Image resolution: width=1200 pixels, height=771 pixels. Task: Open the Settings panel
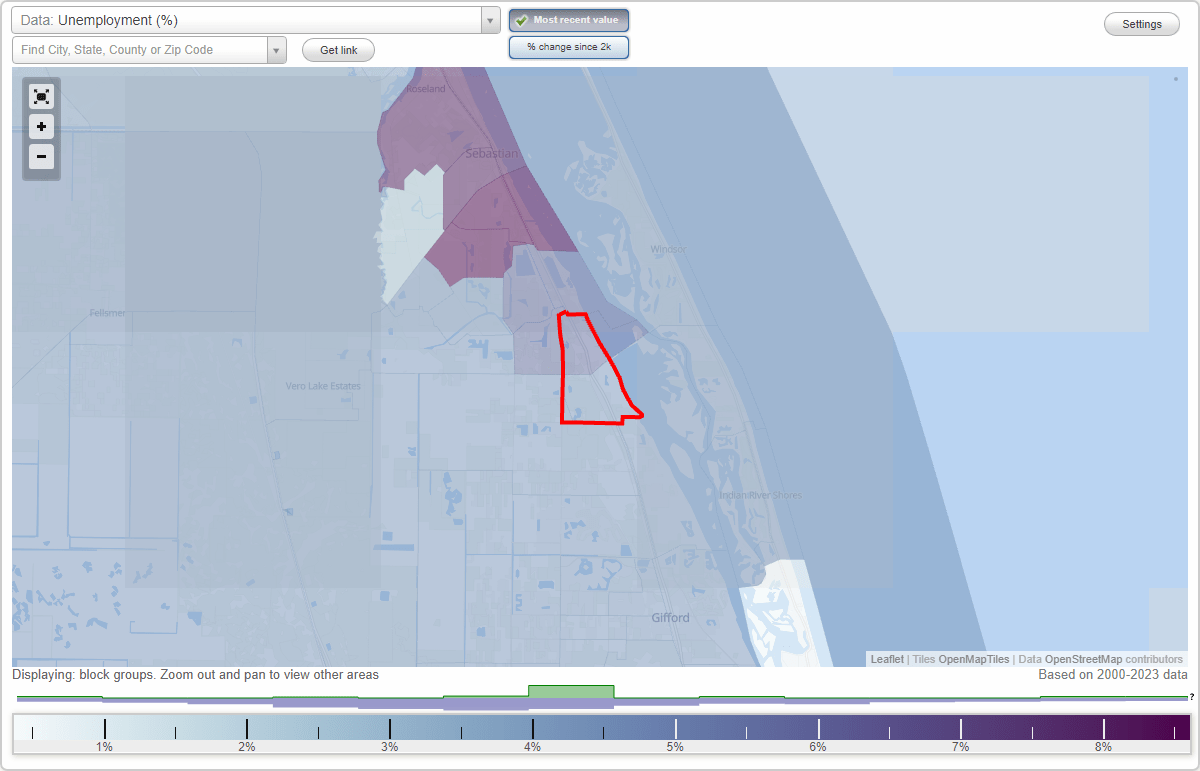tap(1141, 23)
